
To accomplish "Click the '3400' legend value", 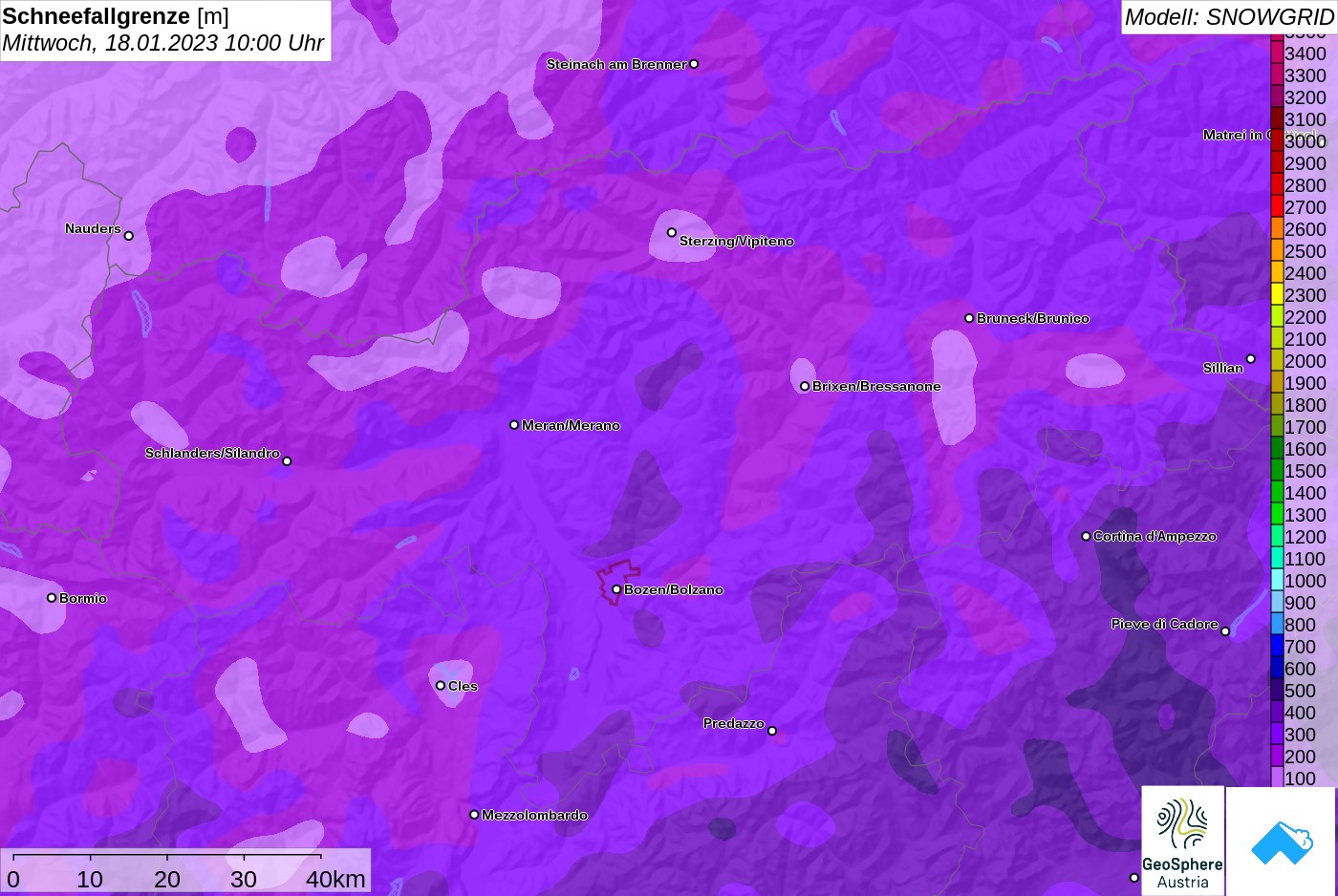I will tap(1306, 53).
